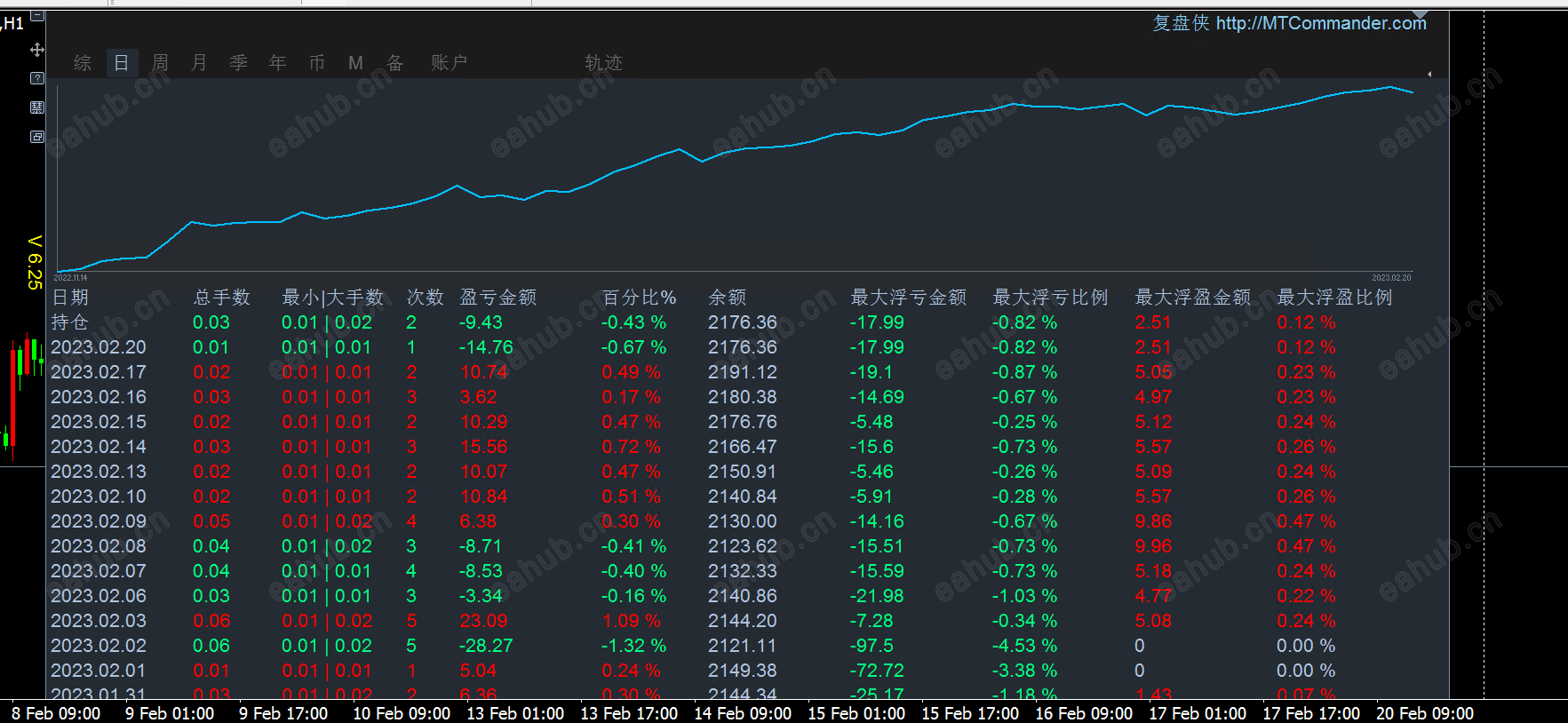1568x723 pixels.
Task: Click the 1.09 % percentage value
Action: tap(631, 621)
